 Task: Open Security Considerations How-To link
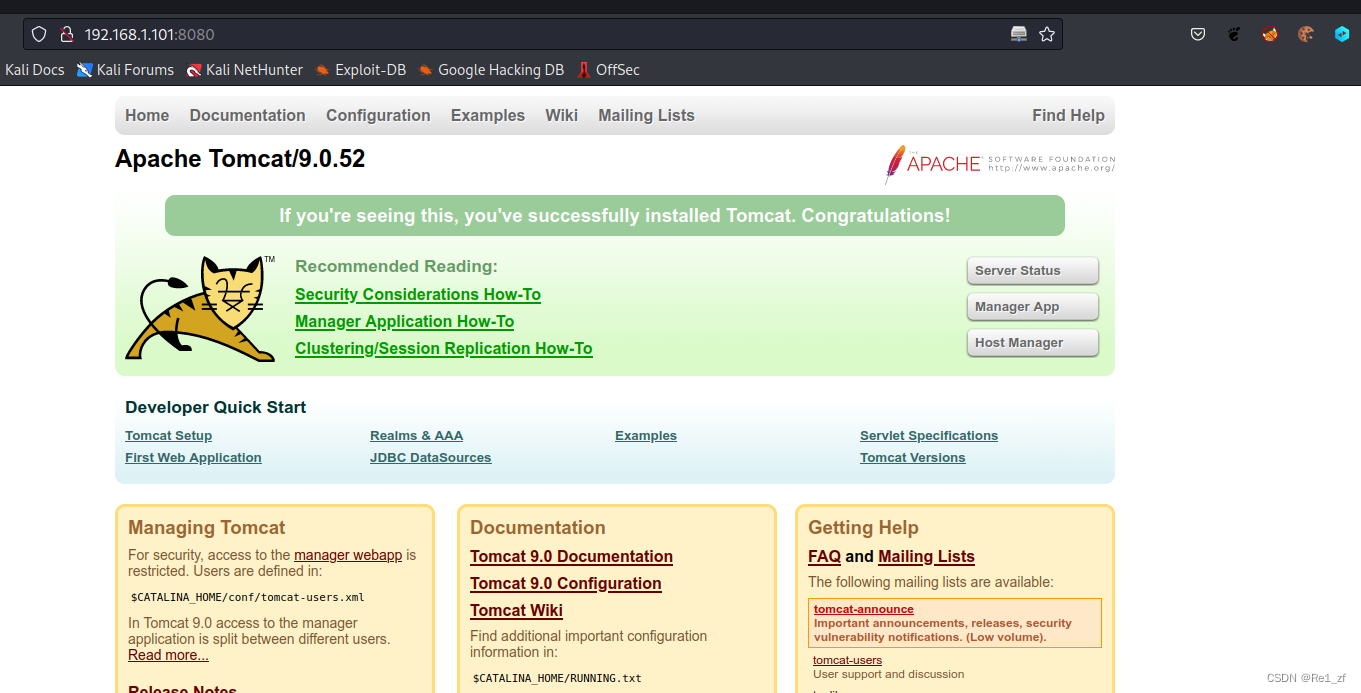click(x=418, y=294)
